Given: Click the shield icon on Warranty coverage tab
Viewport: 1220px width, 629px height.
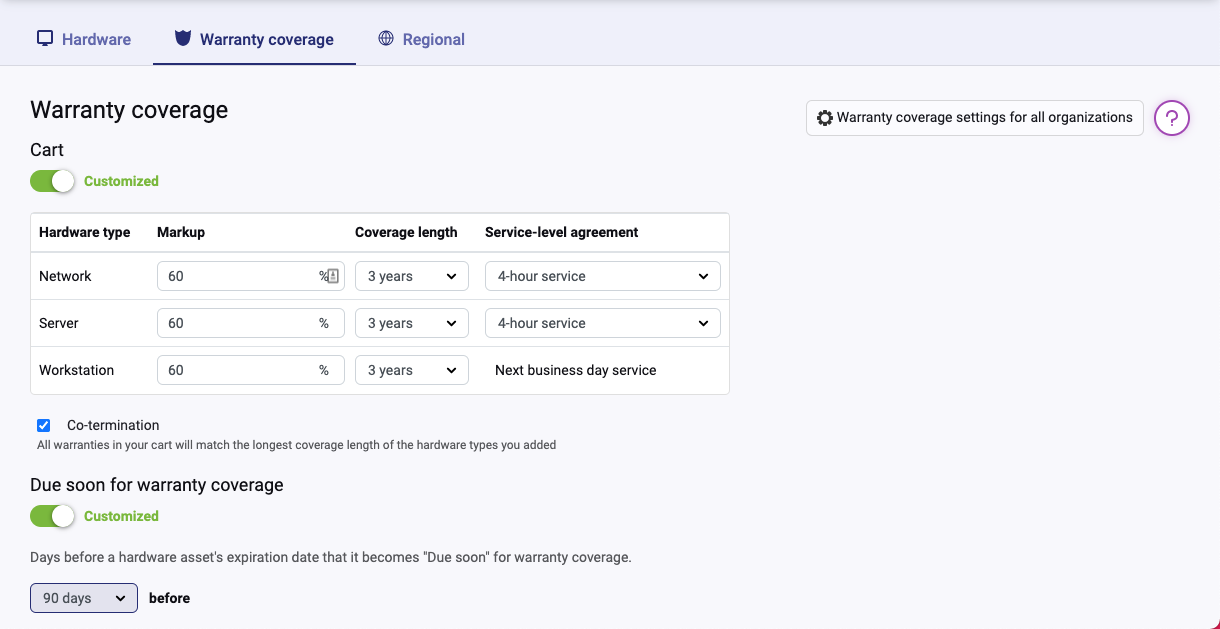Looking at the screenshot, I should 182,39.
